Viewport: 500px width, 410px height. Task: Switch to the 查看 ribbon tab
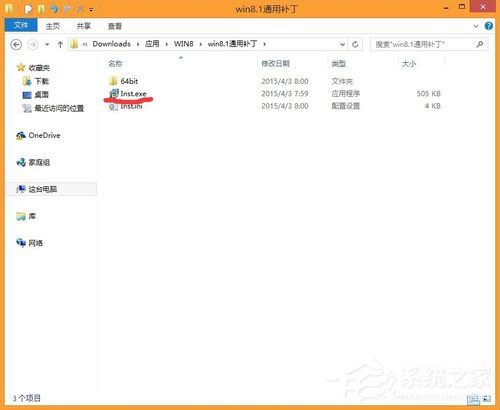pos(115,26)
